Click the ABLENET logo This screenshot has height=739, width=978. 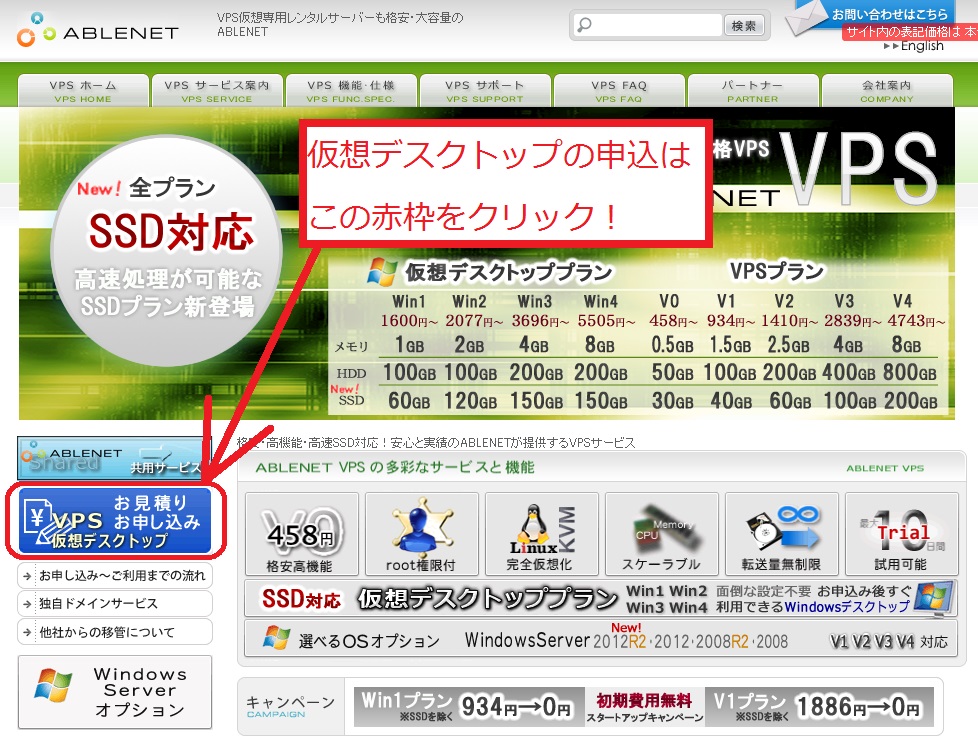point(97,30)
